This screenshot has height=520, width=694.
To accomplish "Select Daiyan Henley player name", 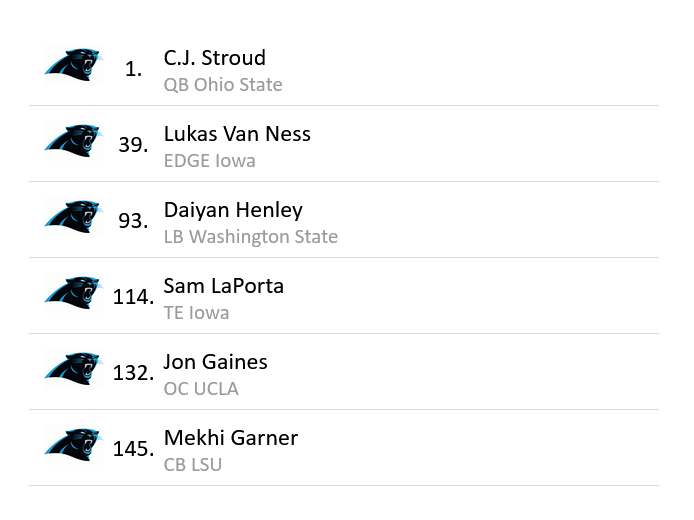I will pyautogui.click(x=233, y=210).
